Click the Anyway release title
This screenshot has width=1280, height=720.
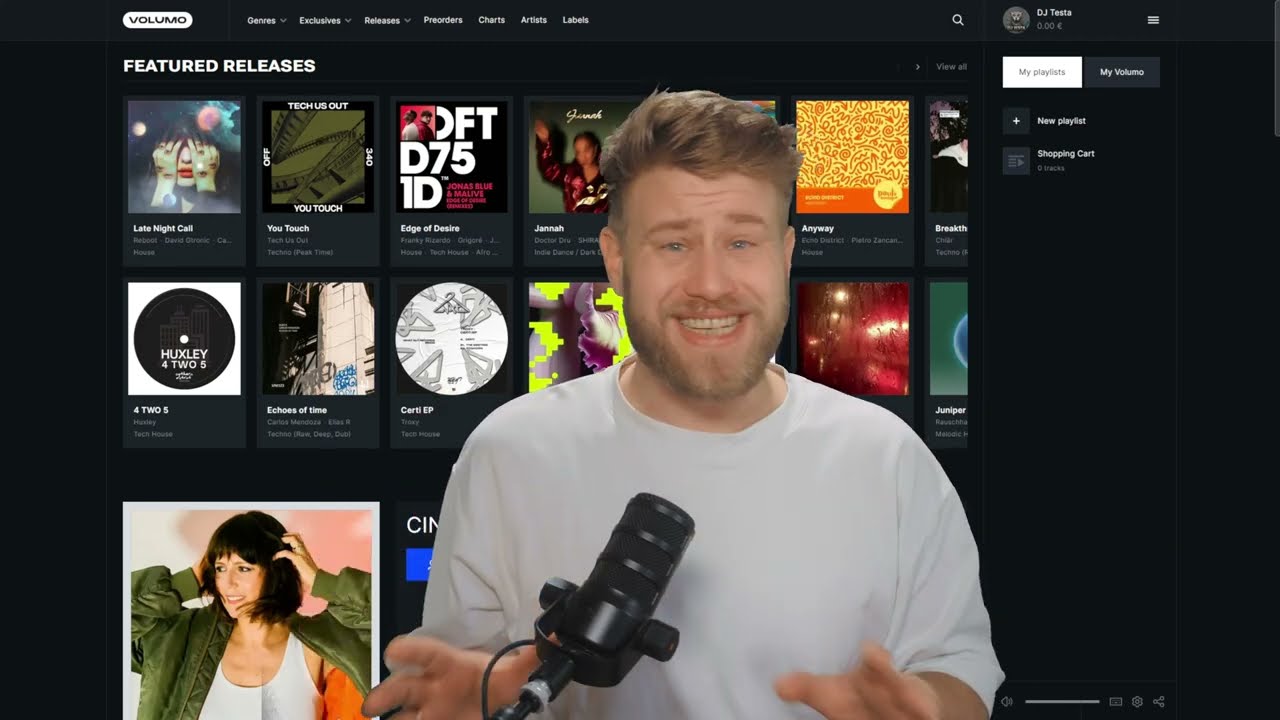point(818,229)
